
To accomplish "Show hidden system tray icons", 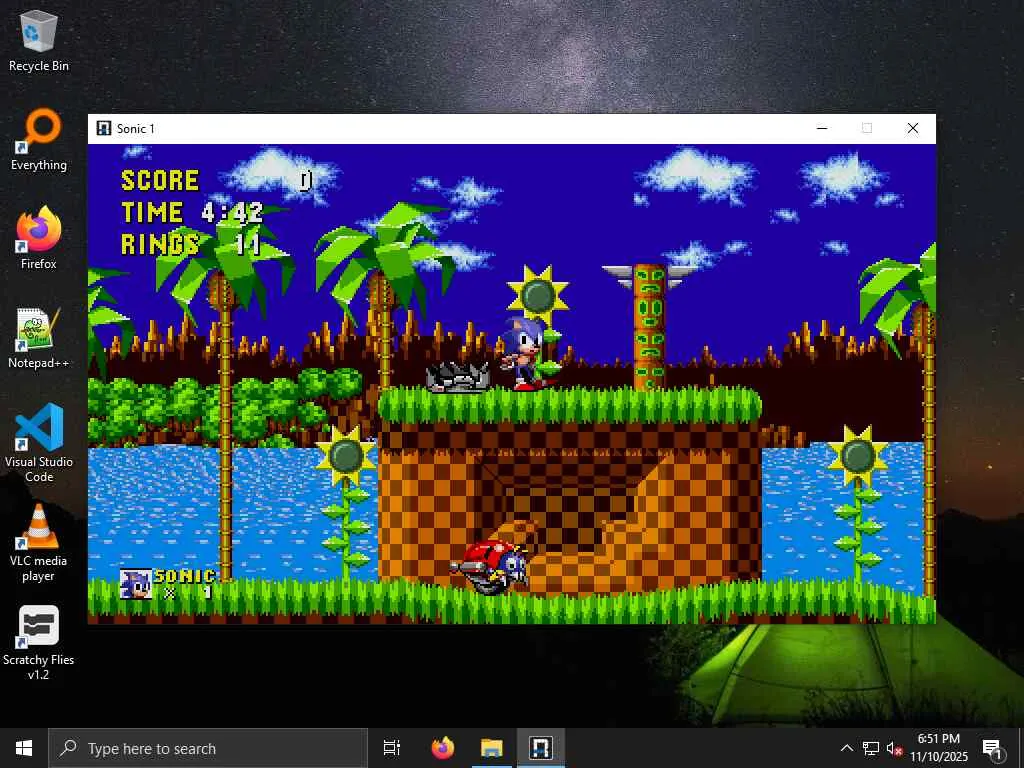I will click(x=846, y=748).
